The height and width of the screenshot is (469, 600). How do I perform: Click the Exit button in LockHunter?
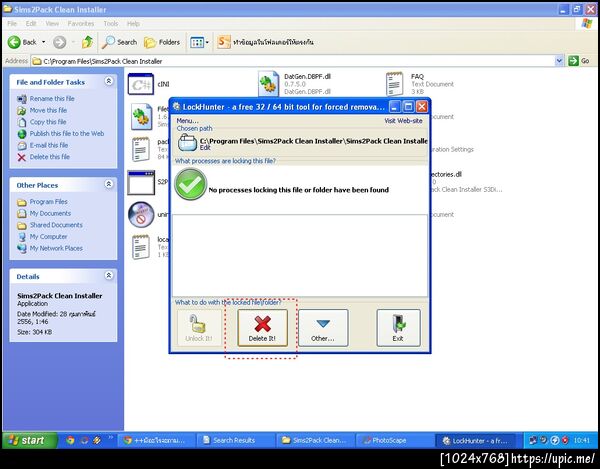(x=398, y=328)
